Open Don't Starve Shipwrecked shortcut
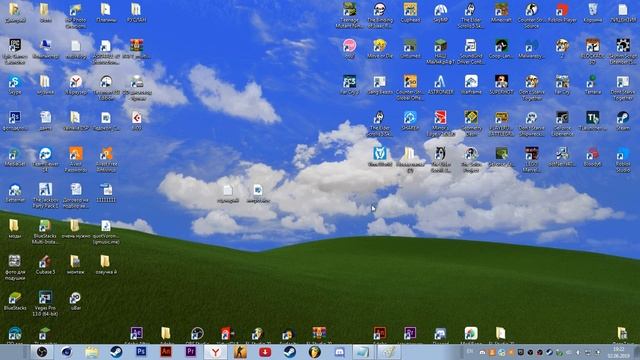Viewport: 640px width, 360px height. tap(531, 123)
